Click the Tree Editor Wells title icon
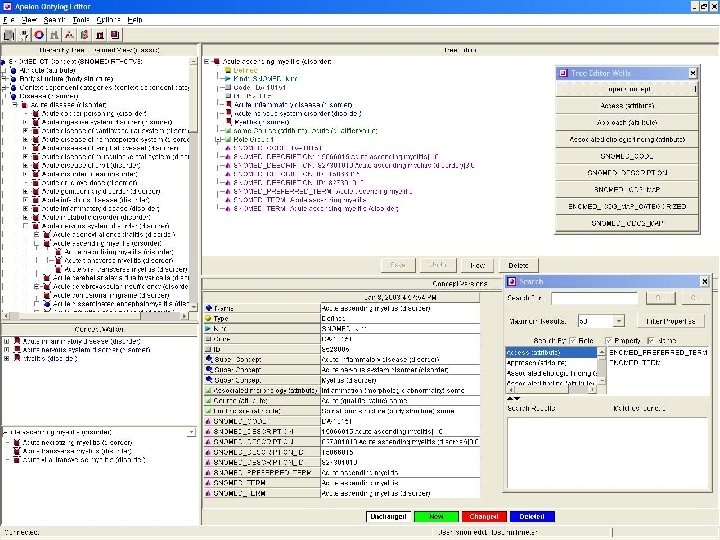 pos(563,73)
